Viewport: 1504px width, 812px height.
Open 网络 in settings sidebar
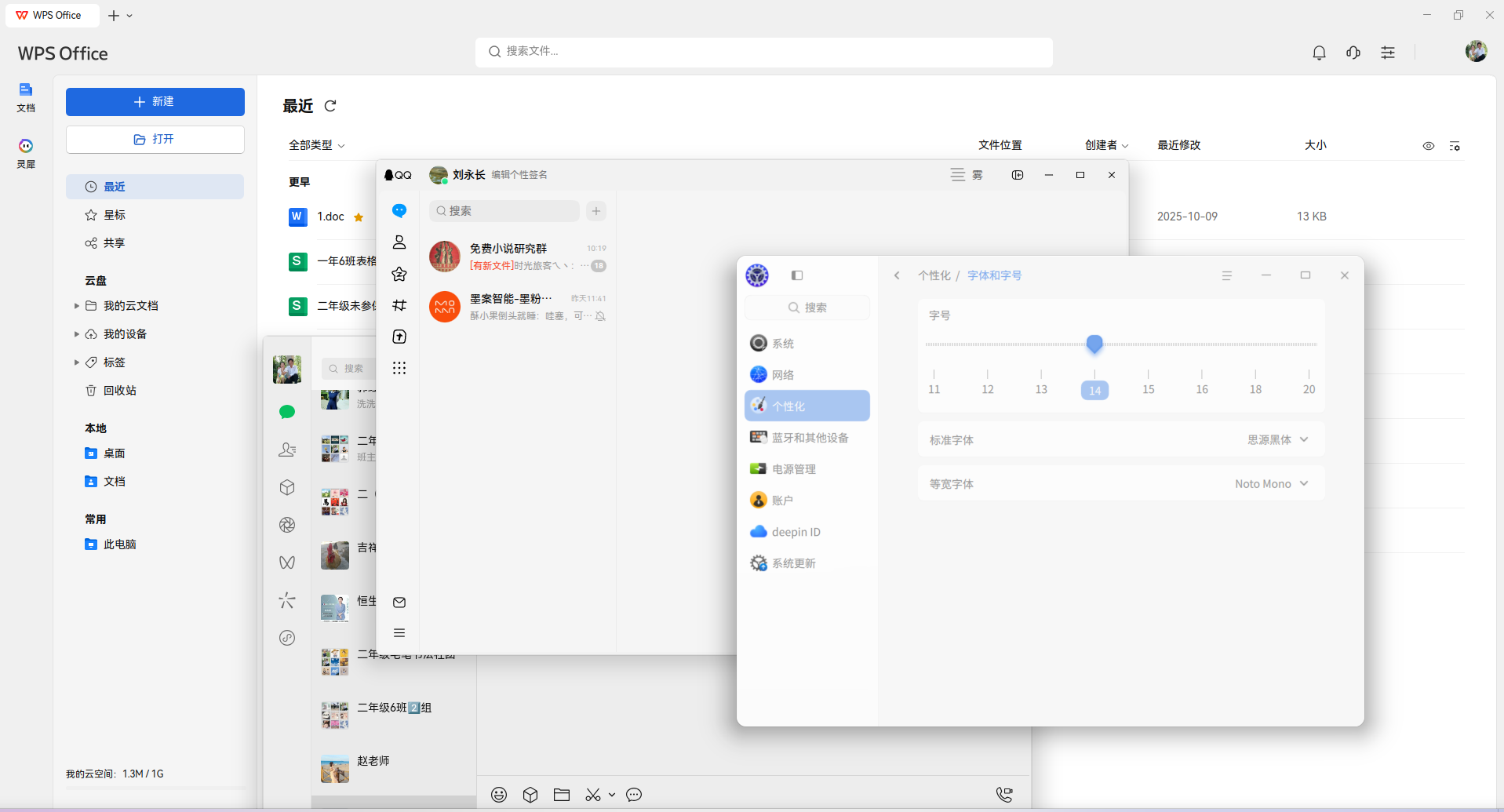[807, 375]
